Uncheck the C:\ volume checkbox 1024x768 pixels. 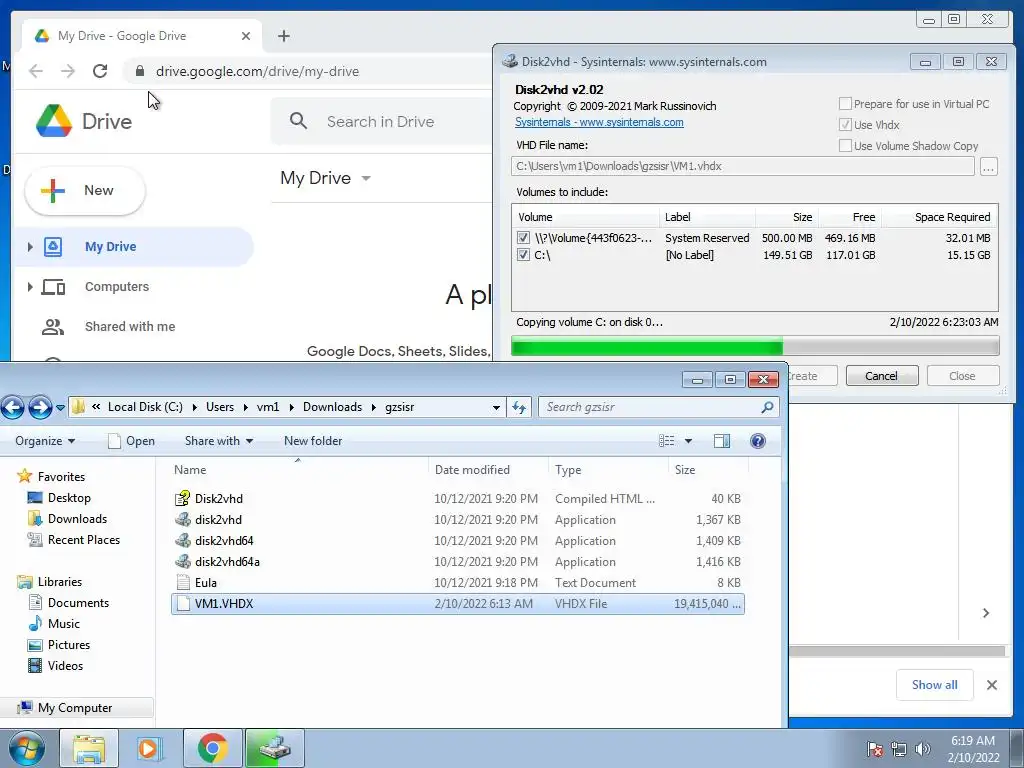pyautogui.click(x=523, y=255)
